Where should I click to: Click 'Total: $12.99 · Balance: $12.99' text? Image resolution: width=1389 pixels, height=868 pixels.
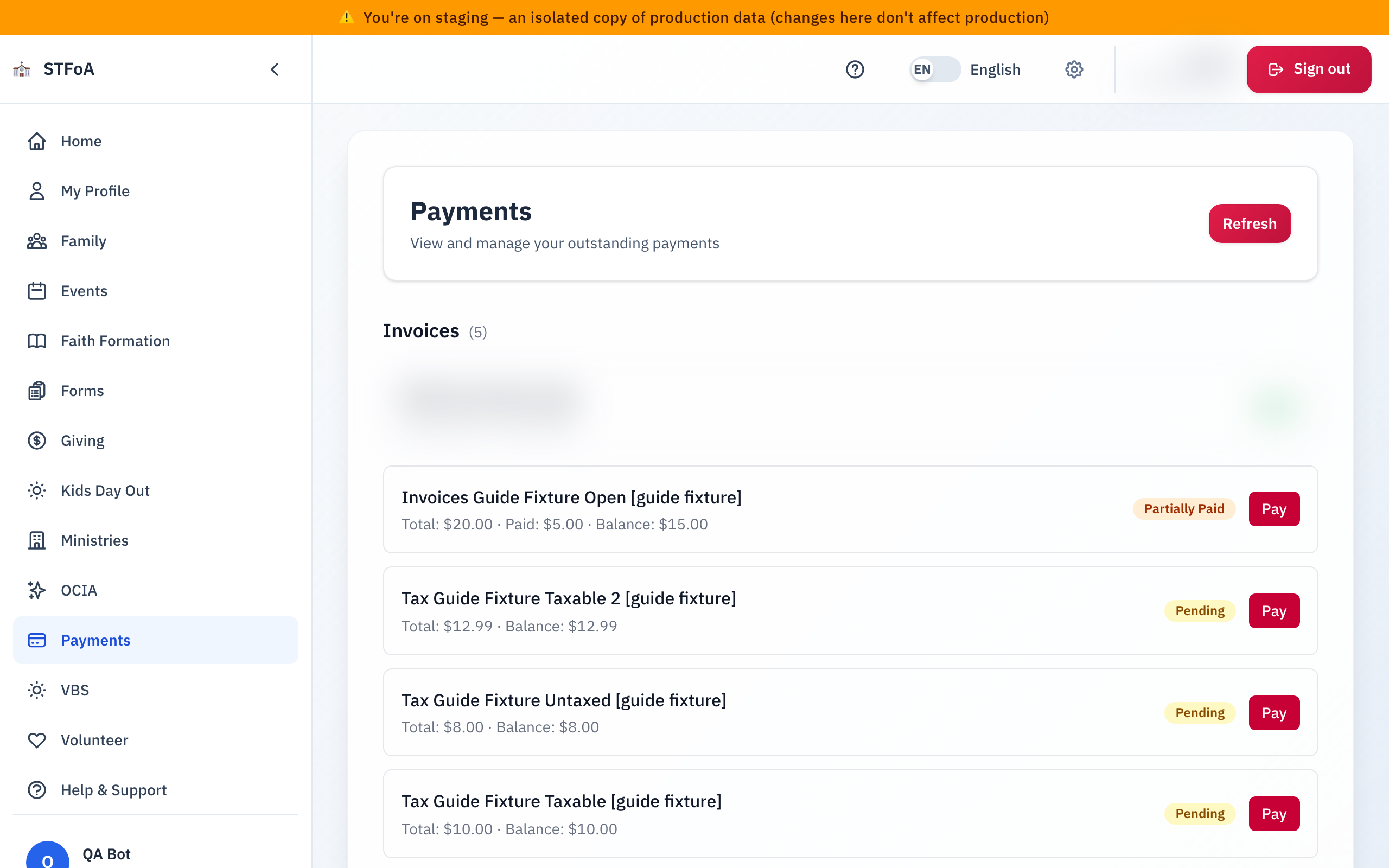tap(509, 626)
